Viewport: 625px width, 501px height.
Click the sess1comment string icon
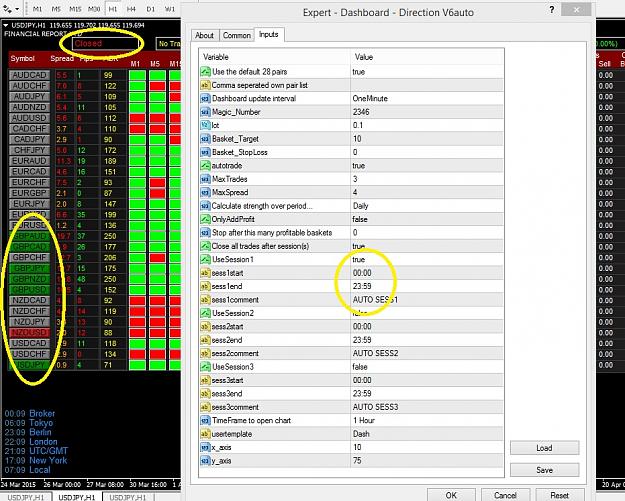205,300
